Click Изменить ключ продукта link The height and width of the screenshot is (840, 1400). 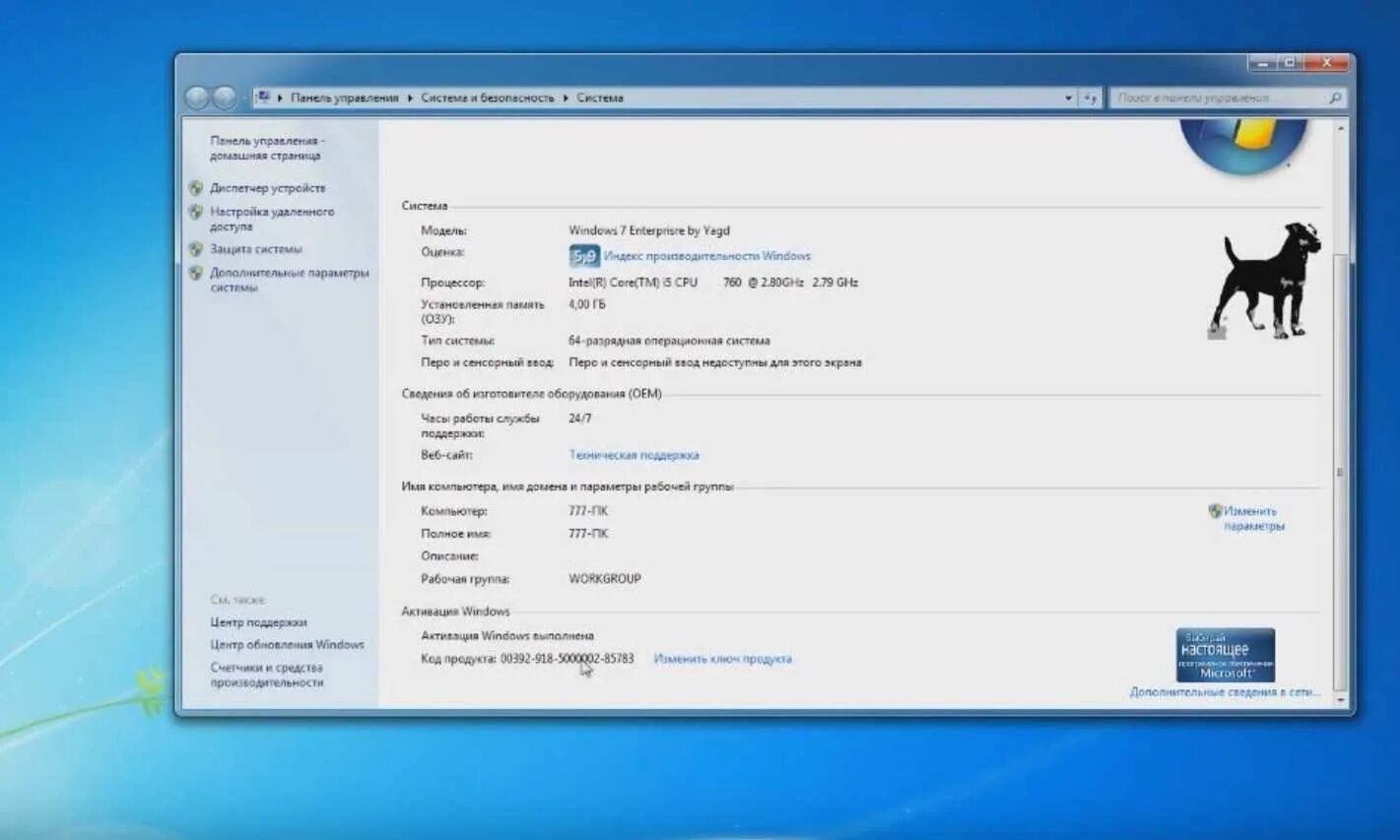(x=722, y=659)
